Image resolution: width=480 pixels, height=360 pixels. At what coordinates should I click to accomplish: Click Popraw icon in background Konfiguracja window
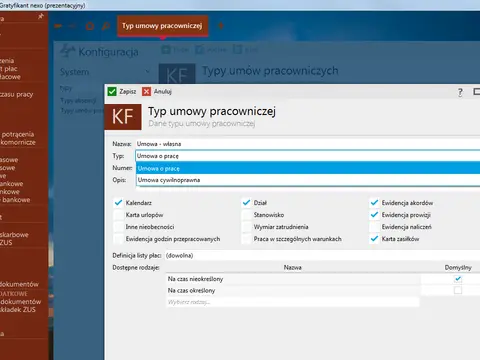click(x=199, y=50)
